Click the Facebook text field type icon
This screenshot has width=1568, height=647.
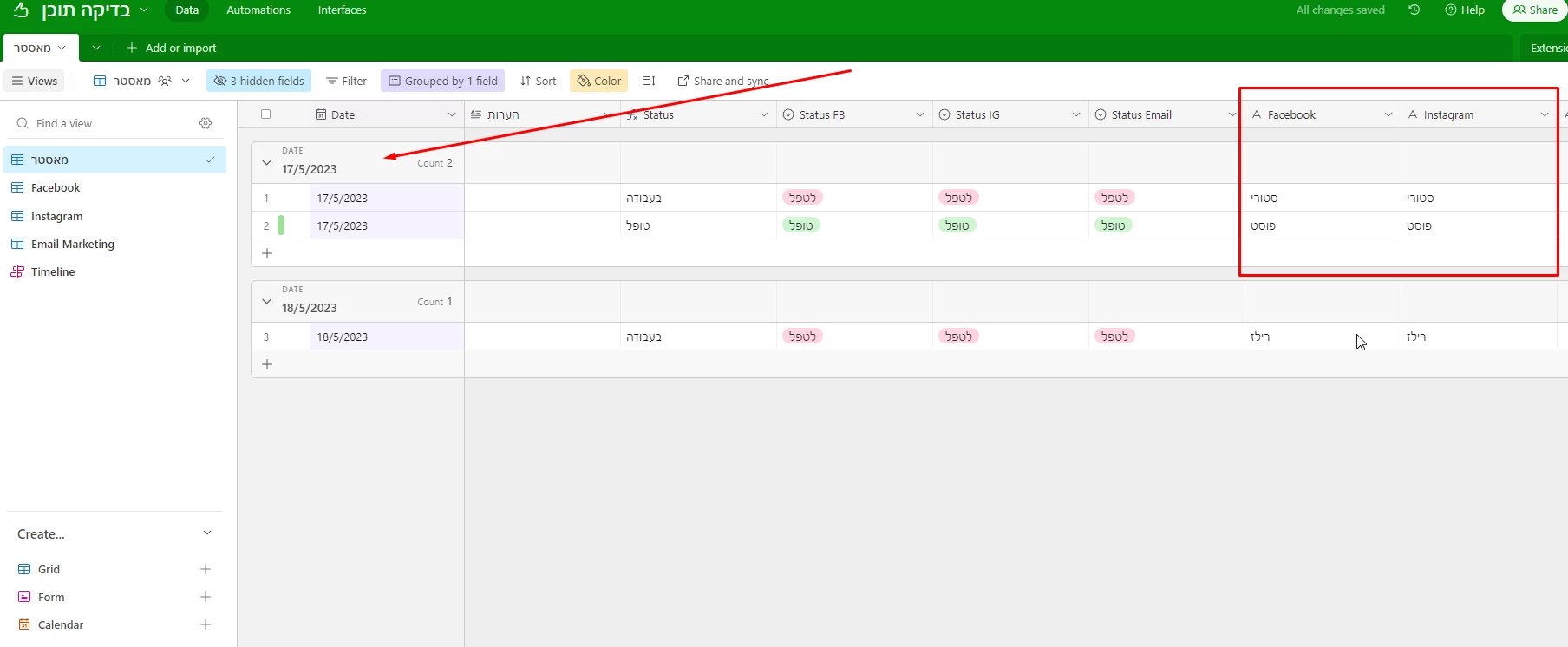1257,114
